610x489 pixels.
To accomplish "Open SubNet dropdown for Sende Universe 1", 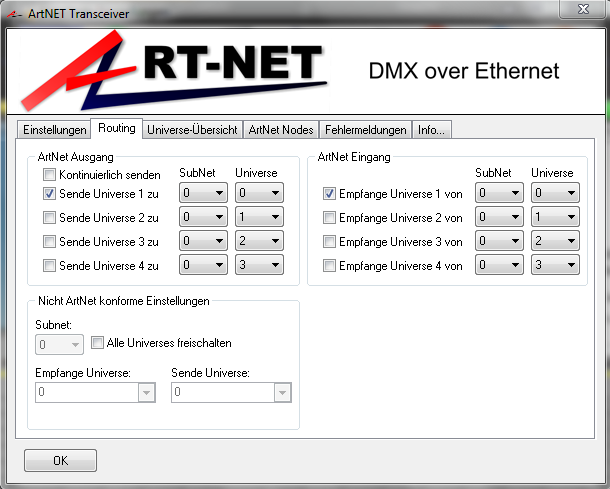I will (x=203, y=193).
